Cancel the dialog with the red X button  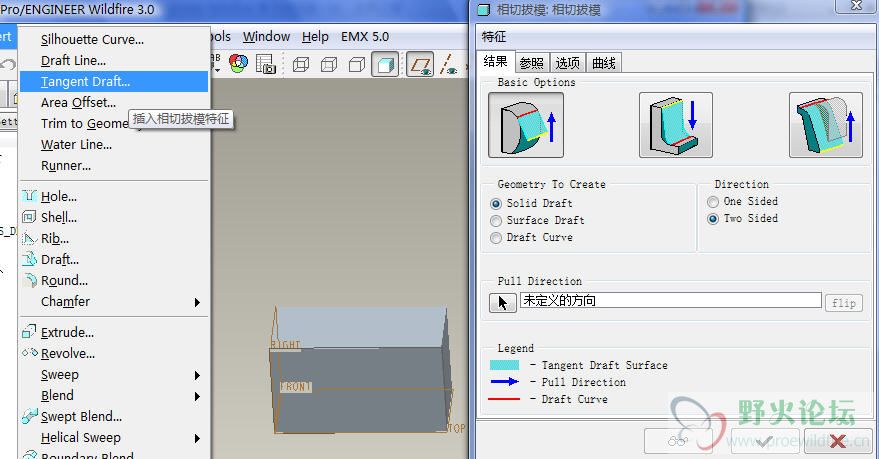pyautogui.click(x=838, y=441)
